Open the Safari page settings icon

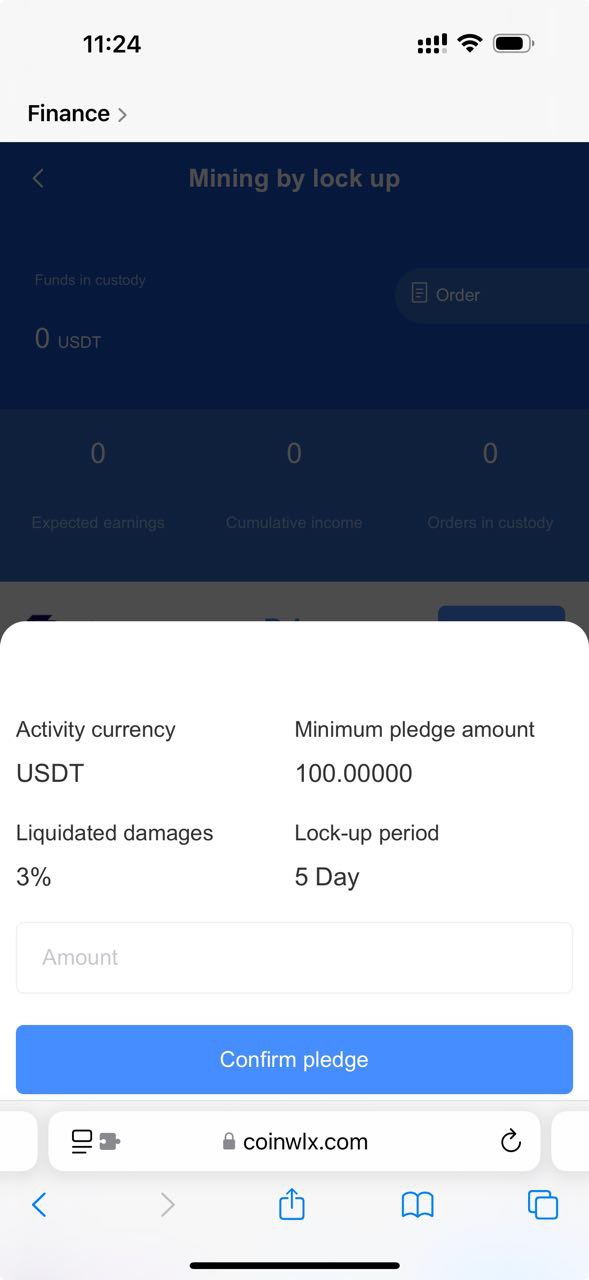click(96, 1141)
